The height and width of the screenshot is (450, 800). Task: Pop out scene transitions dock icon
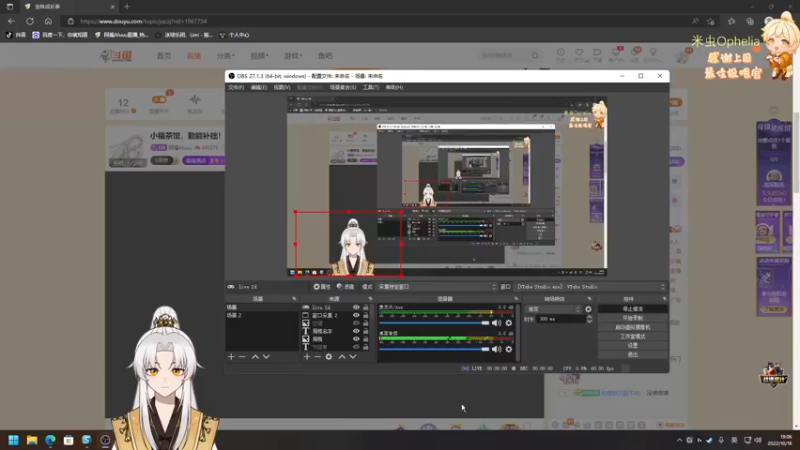[x=589, y=299]
